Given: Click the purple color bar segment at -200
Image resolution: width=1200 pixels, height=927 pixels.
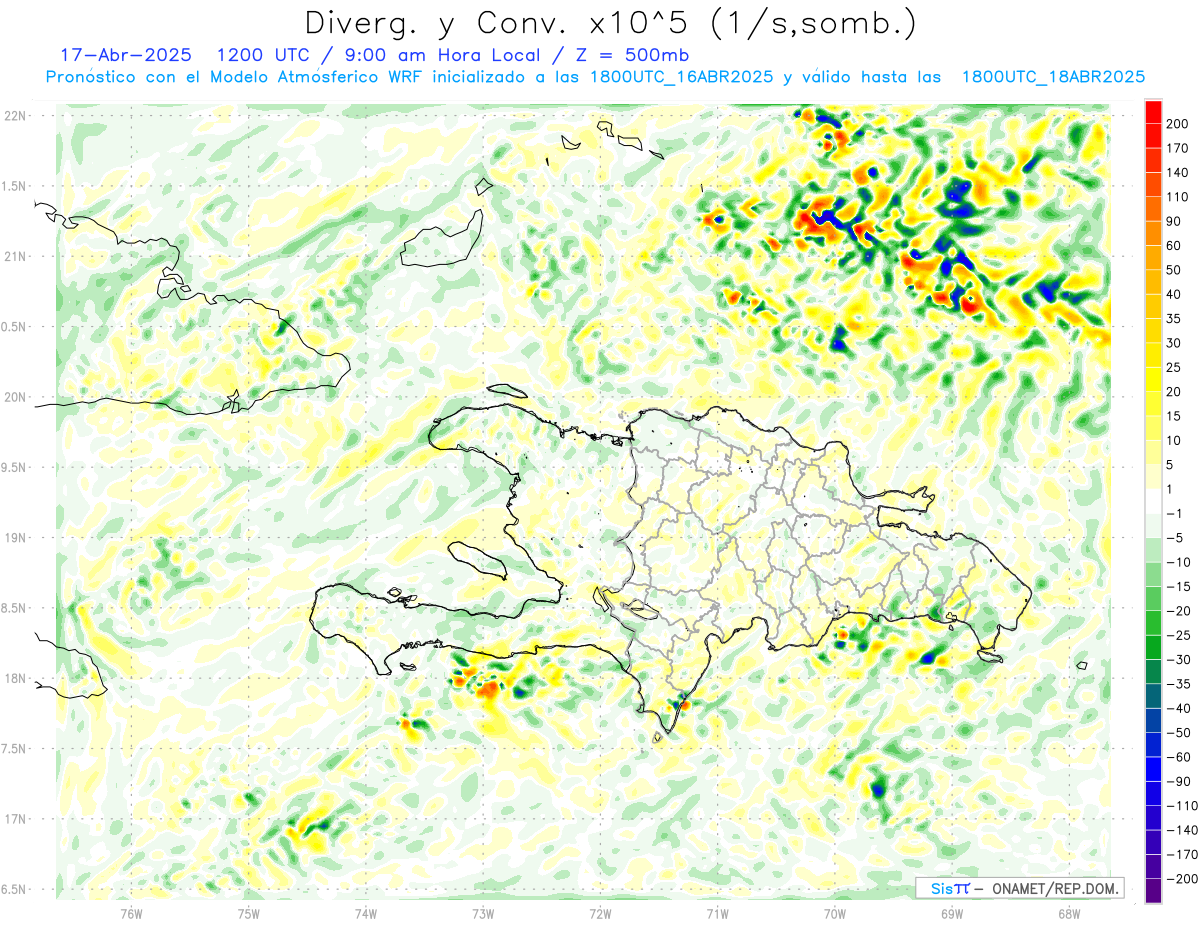Looking at the screenshot, I should coord(1153,890).
